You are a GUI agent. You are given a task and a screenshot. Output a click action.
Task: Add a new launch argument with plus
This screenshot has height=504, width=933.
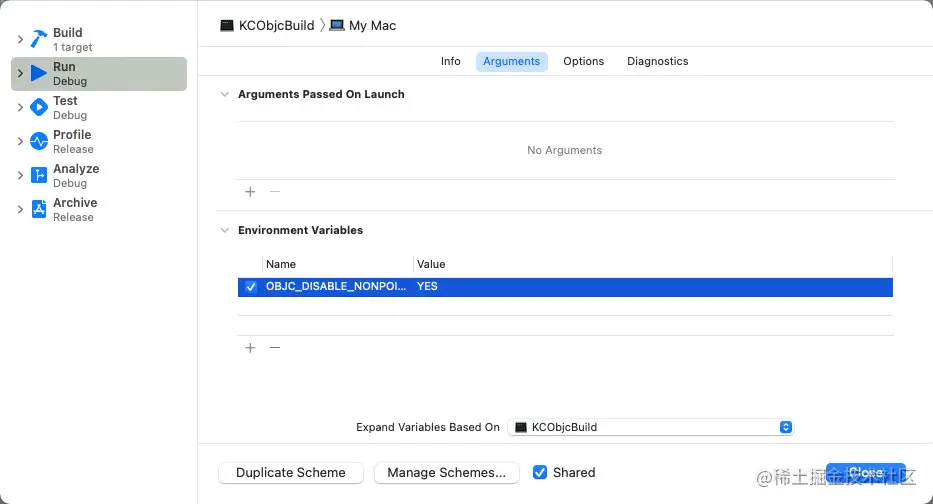(250, 192)
